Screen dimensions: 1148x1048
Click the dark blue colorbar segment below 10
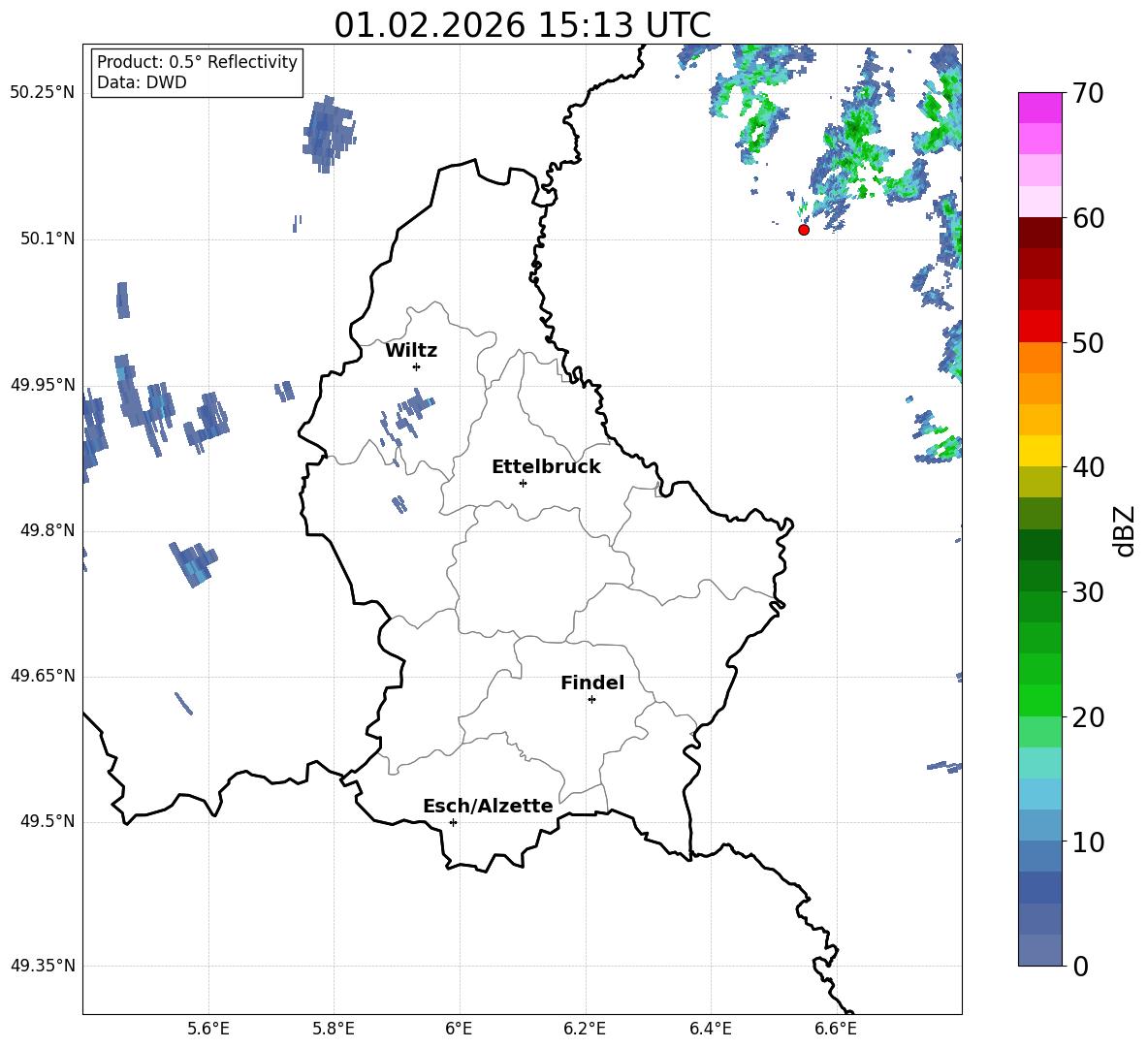coord(1039,887)
